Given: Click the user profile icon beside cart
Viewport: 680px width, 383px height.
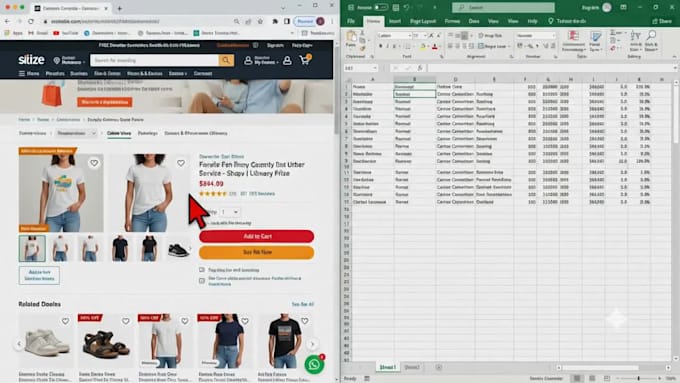Looking at the screenshot, I should pyautogui.click(x=287, y=61).
